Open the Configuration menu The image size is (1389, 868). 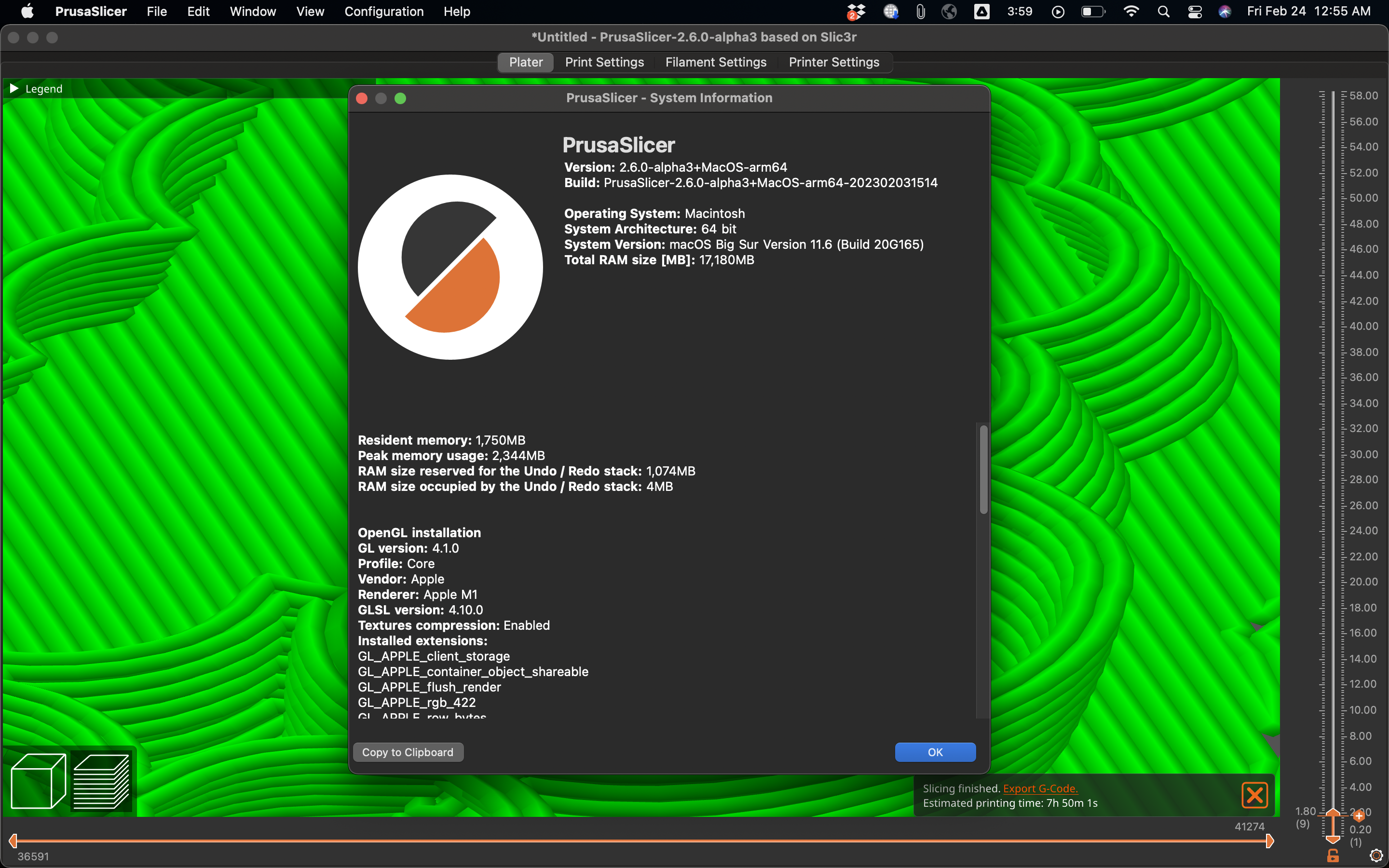point(384,12)
